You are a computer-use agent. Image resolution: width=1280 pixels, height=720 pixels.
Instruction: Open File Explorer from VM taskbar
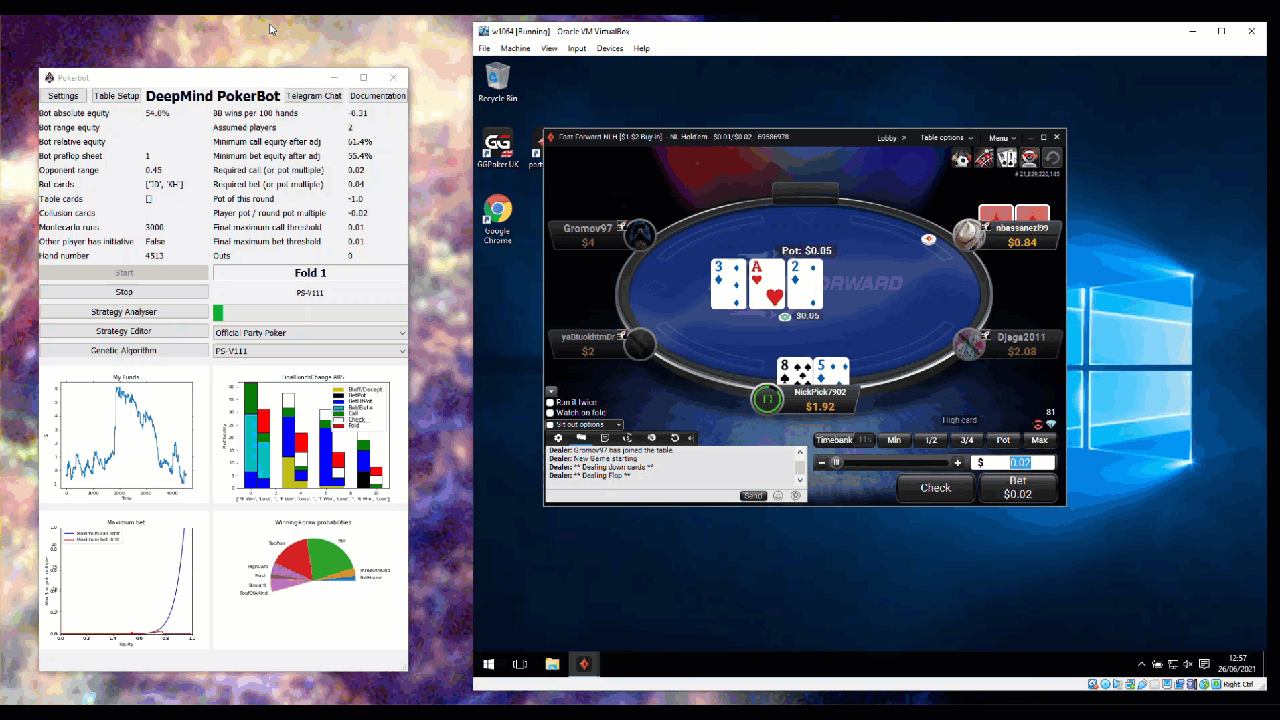pyautogui.click(x=552, y=664)
